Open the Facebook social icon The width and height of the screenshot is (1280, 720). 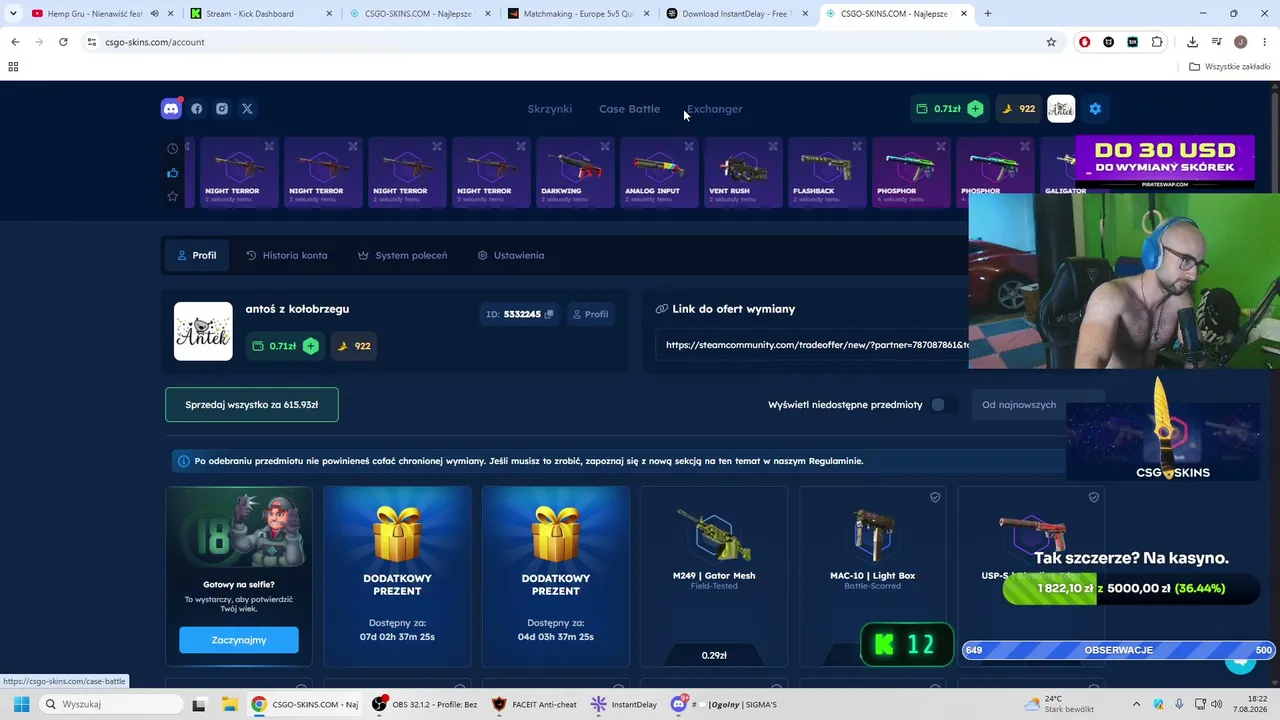pos(197,109)
